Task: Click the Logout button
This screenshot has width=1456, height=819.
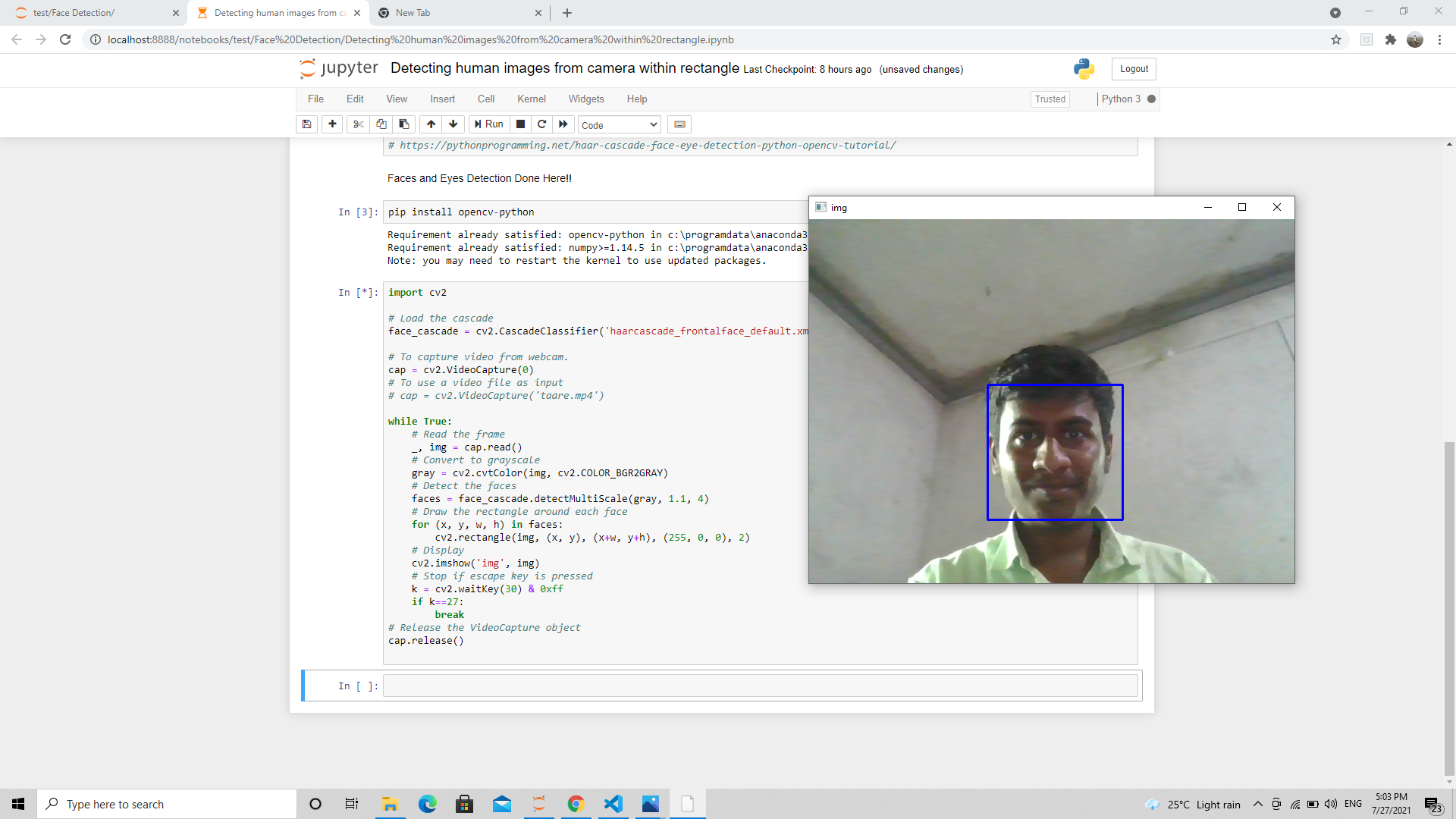Action: click(x=1133, y=68)
